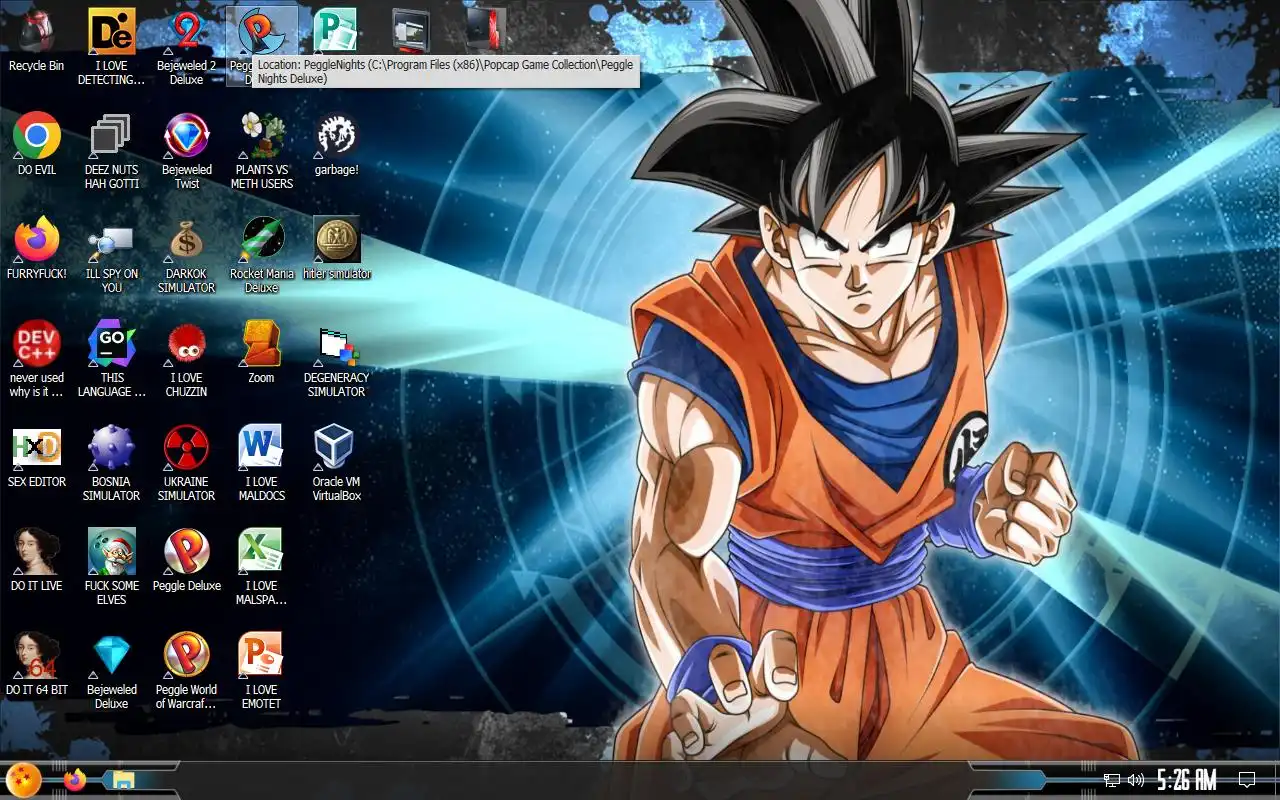Select the mine-shaped "BOSNIA SIMULATOR" icon
The height and width of the screenshot is (800, 1280).
point(112,463)
